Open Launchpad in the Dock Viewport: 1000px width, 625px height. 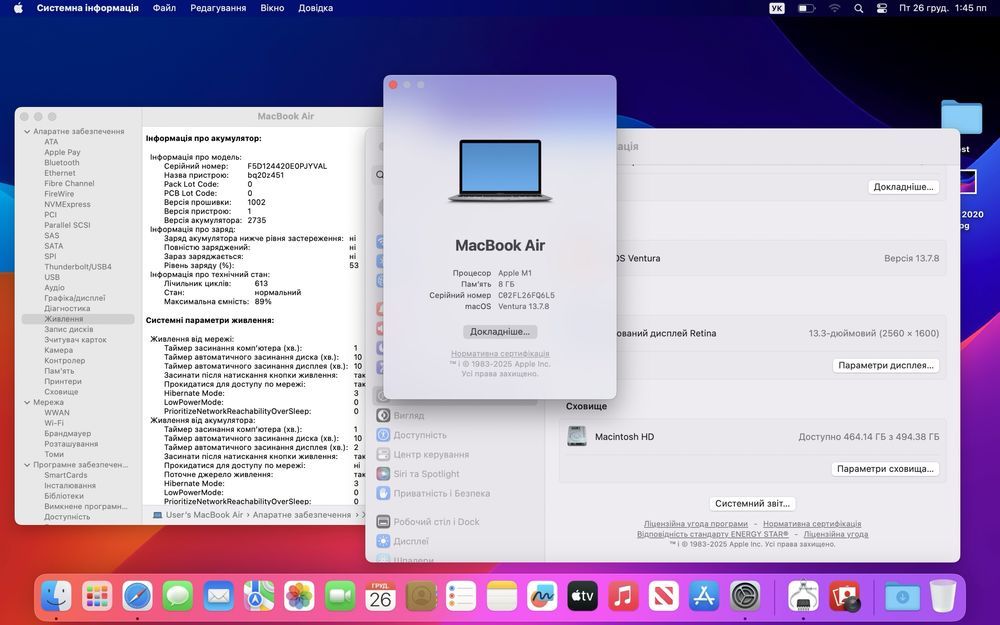(97, 596)
